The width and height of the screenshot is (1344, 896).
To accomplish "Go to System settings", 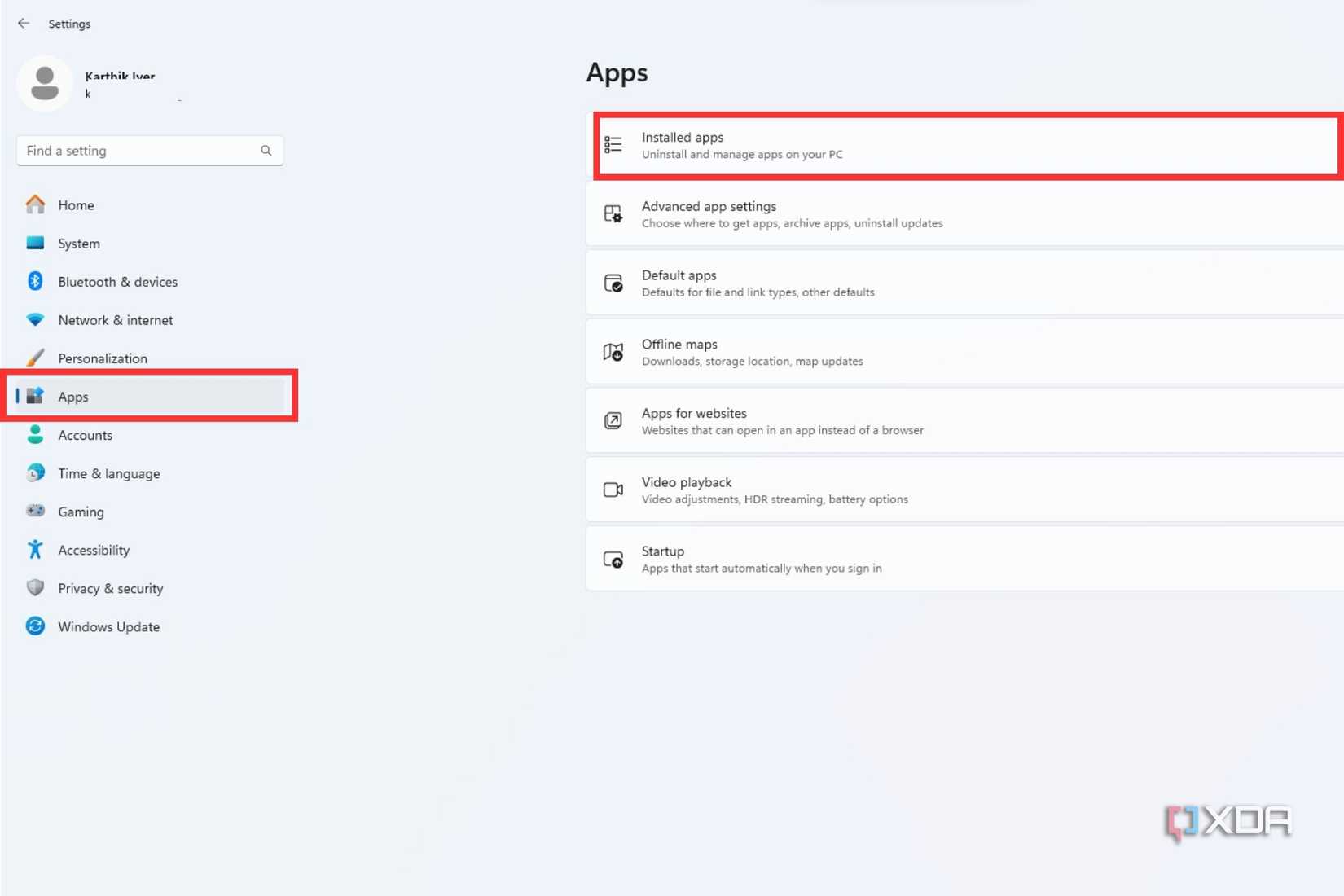I will tap(78, 244).
